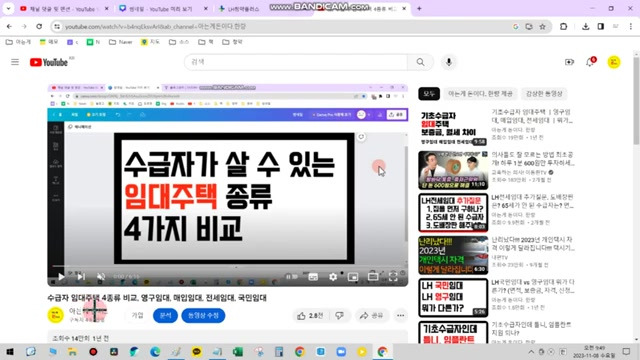
Task: Enter full screen mode
Action: click(x=393, y=277)
